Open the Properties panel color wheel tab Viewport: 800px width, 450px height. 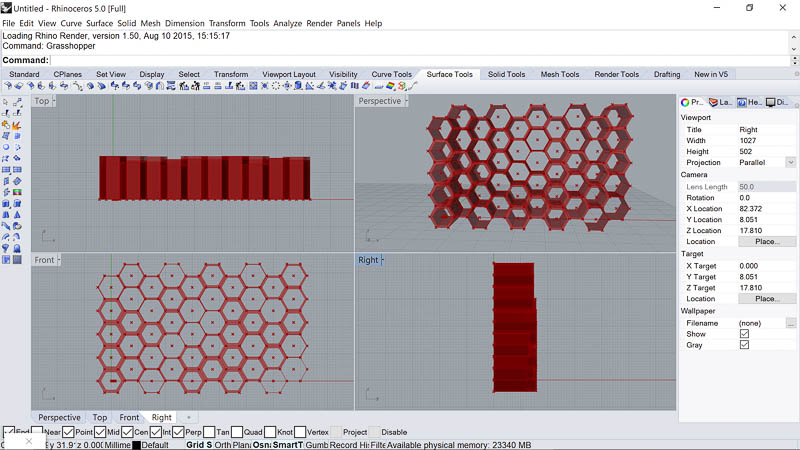691,102
